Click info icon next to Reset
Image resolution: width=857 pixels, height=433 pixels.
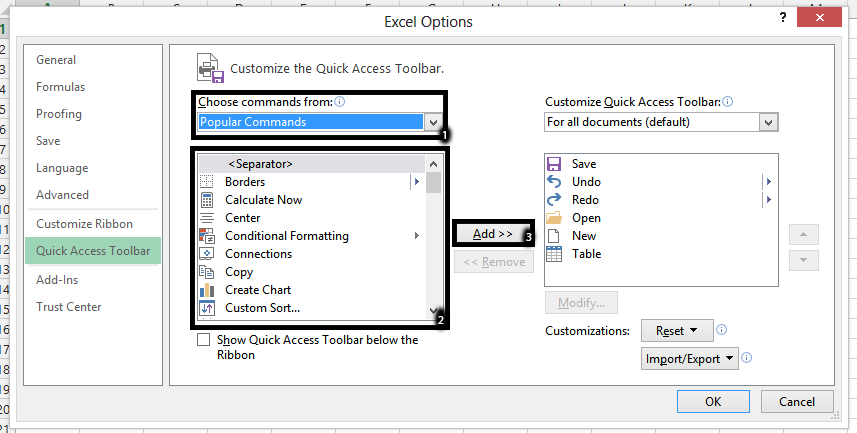point(721,330)
